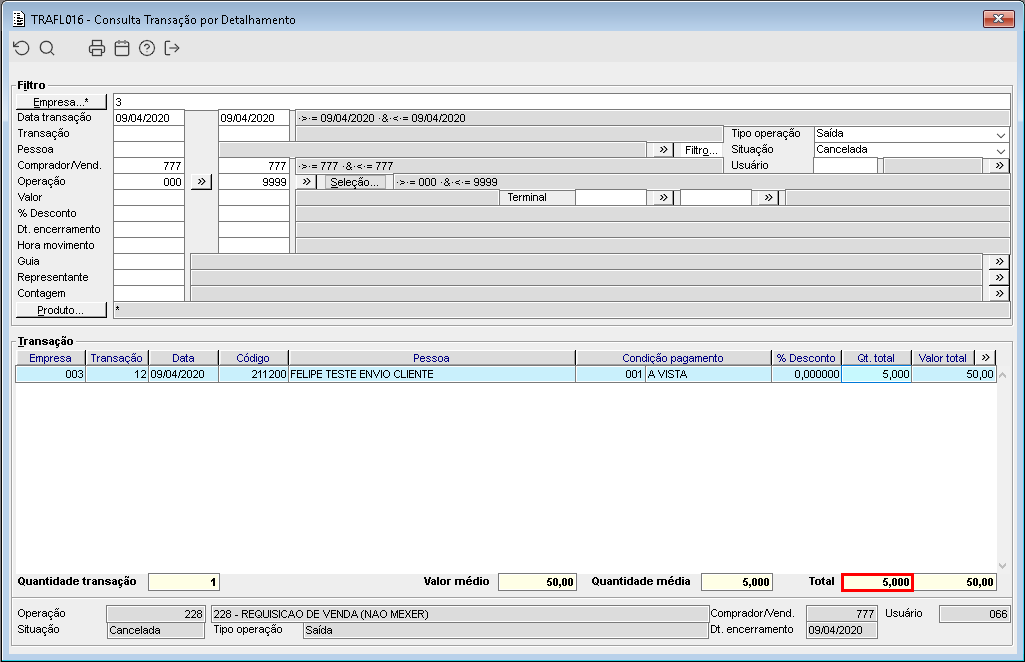Click the Valor total column header
Viewport: 1025px width, 662px height.
[x=943, y=358]
